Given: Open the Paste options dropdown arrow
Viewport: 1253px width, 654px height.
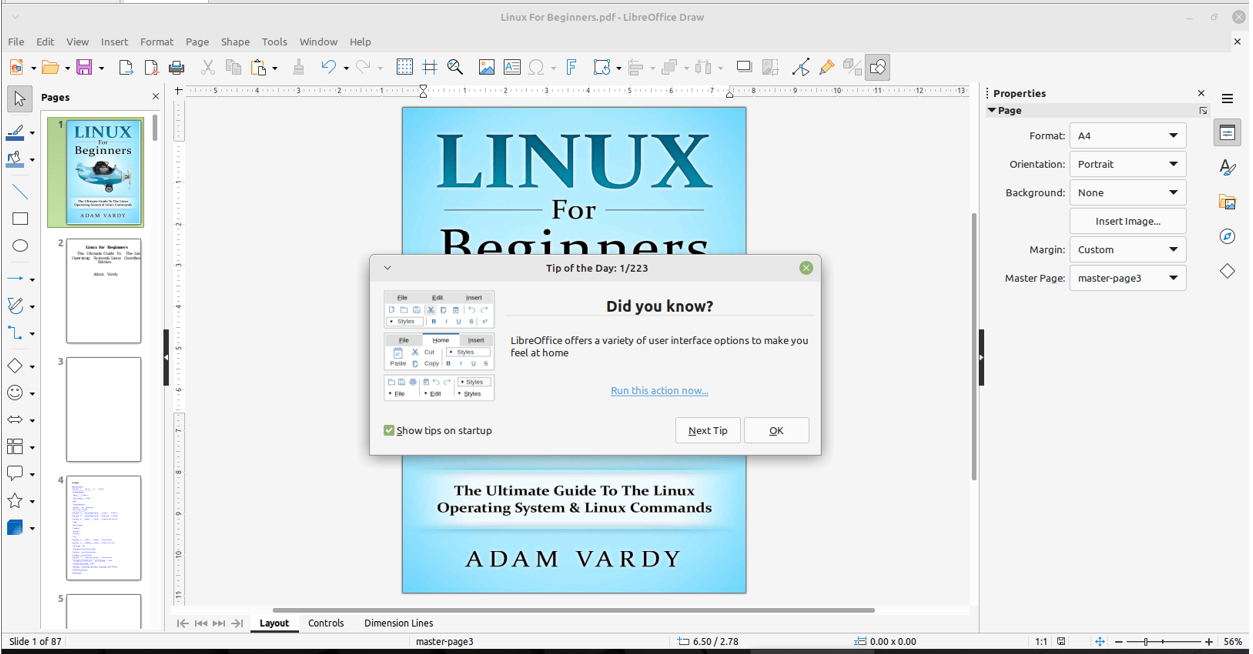Looking at the screenshot, I should click(x=273, y=68).
